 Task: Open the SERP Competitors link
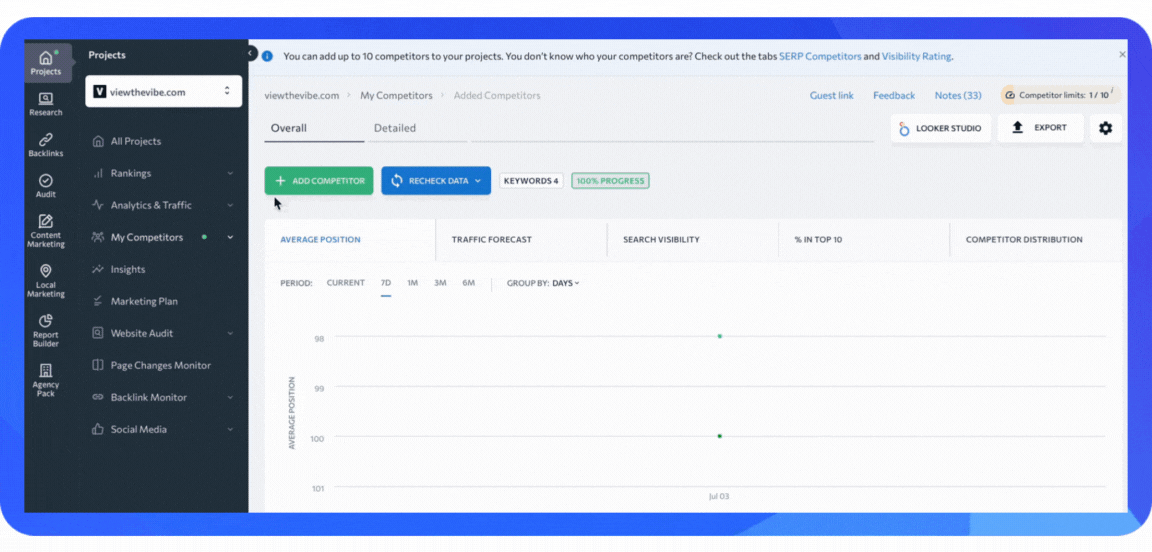[820, 56]
